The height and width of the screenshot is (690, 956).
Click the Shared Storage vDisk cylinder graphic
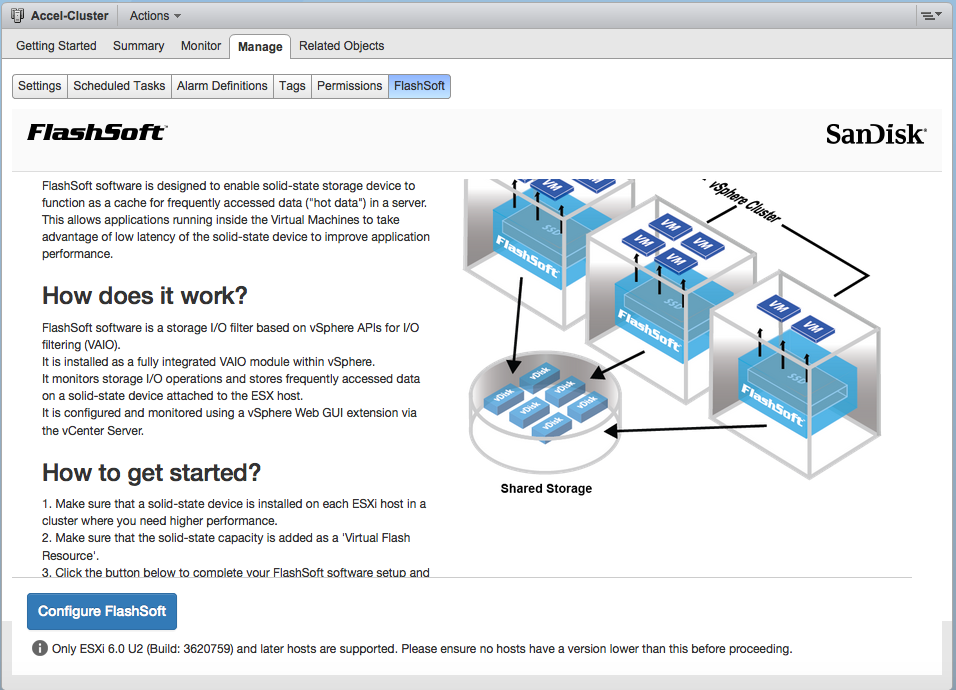545,410
